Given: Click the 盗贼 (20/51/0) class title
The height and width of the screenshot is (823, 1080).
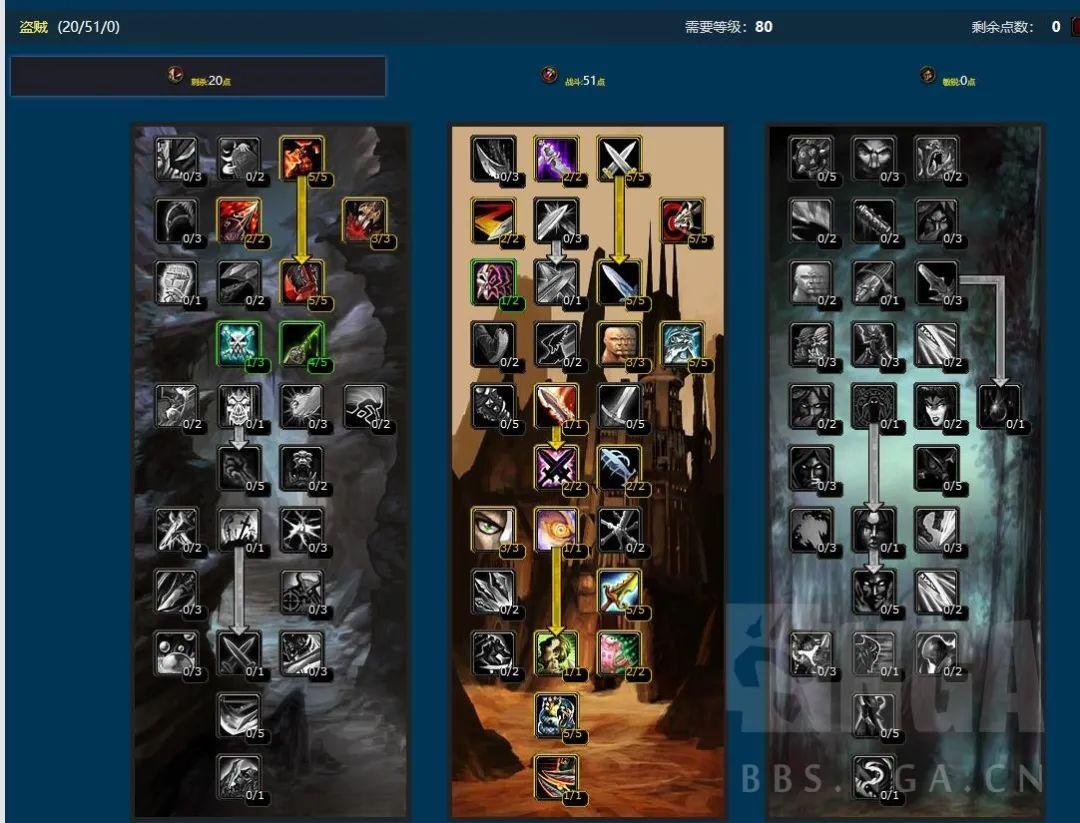Looking at the screenshot, I should 69,27.
